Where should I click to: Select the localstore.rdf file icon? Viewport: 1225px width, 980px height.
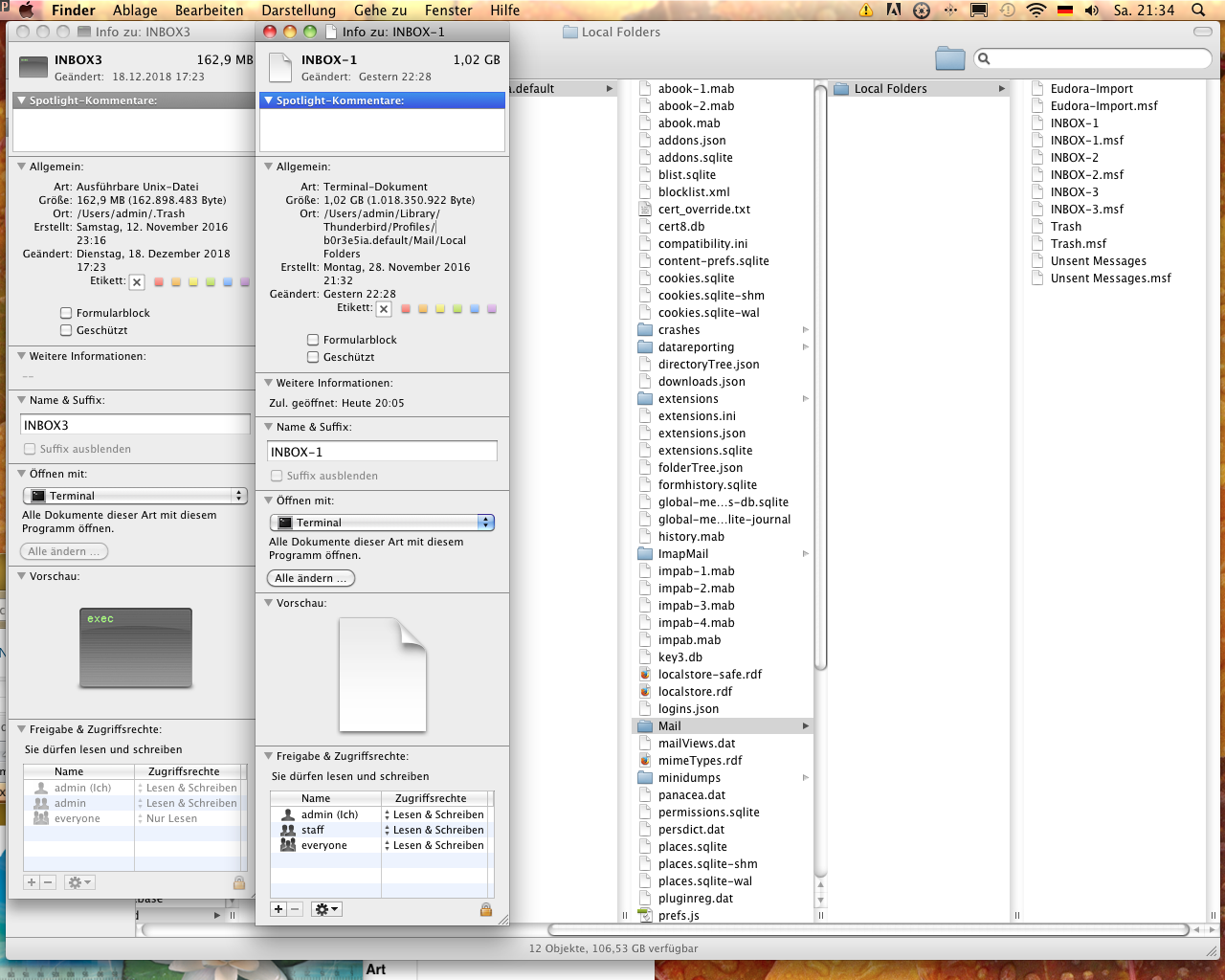[x=645, y=692]
